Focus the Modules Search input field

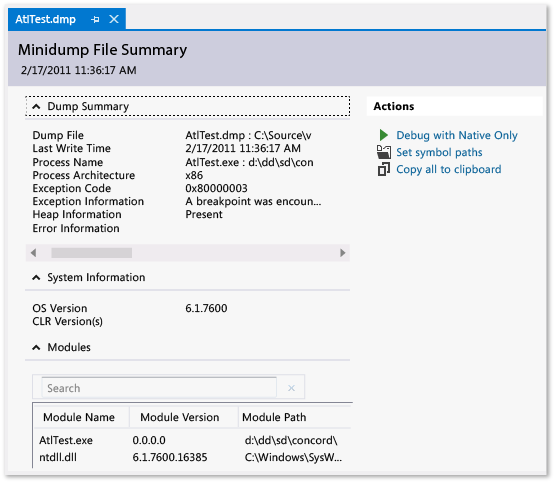(159, 388)
